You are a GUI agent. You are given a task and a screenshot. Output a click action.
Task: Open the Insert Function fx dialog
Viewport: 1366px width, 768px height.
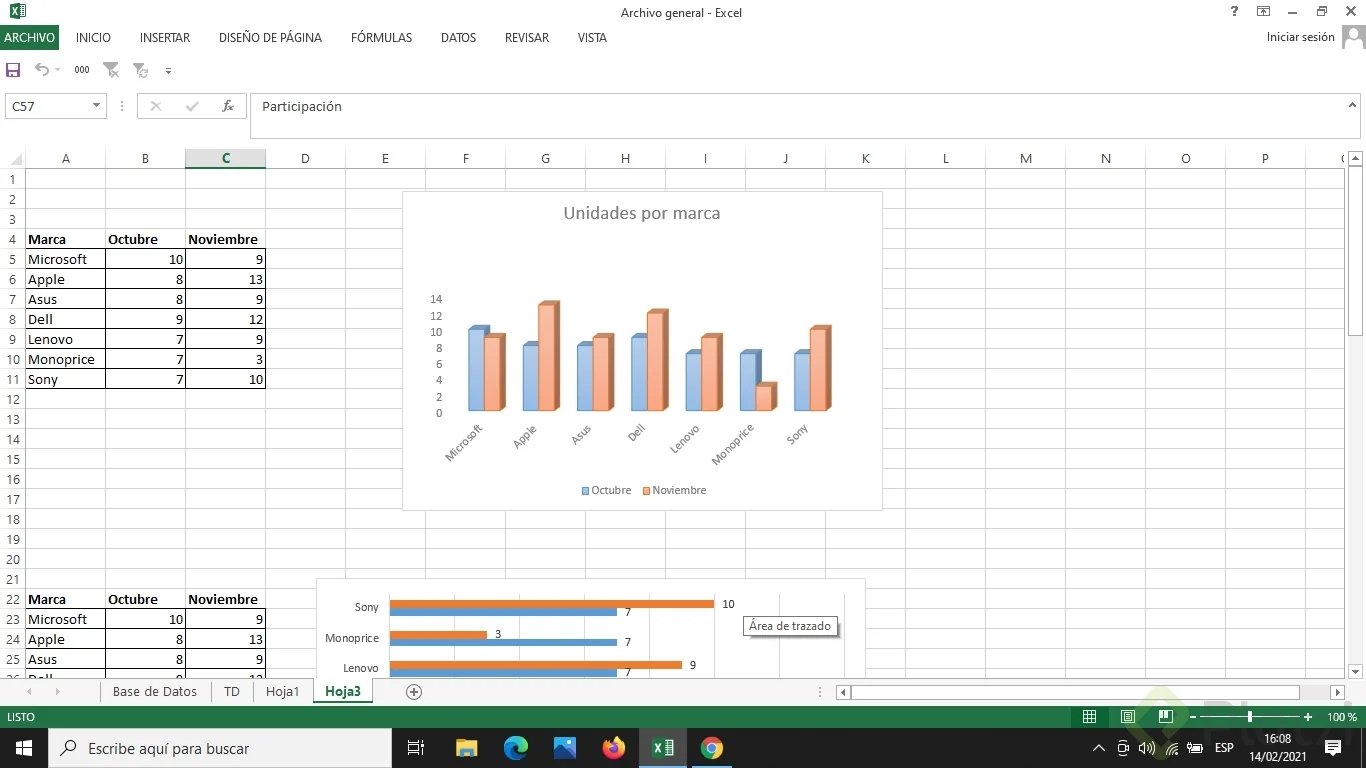tap(228, 106)
